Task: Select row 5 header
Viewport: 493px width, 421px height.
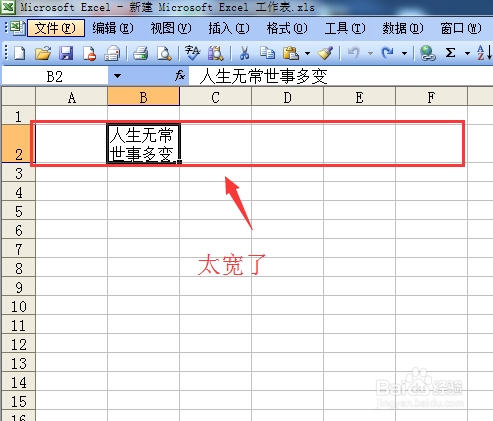Action: click(x=18, y=211)
